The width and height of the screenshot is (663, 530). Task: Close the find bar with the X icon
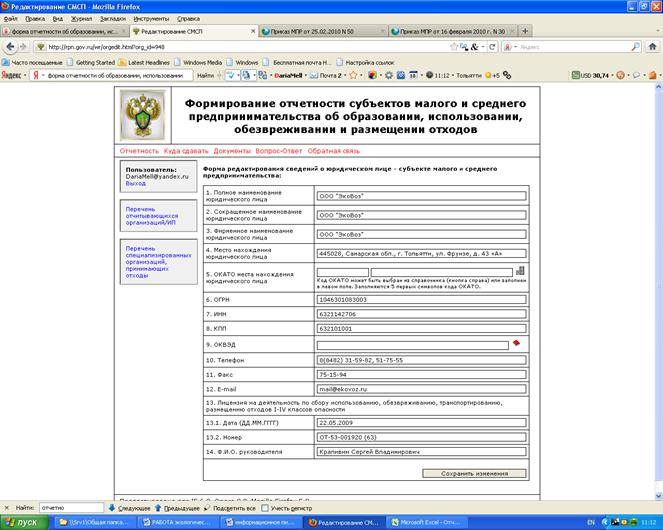tap(6, 508)
